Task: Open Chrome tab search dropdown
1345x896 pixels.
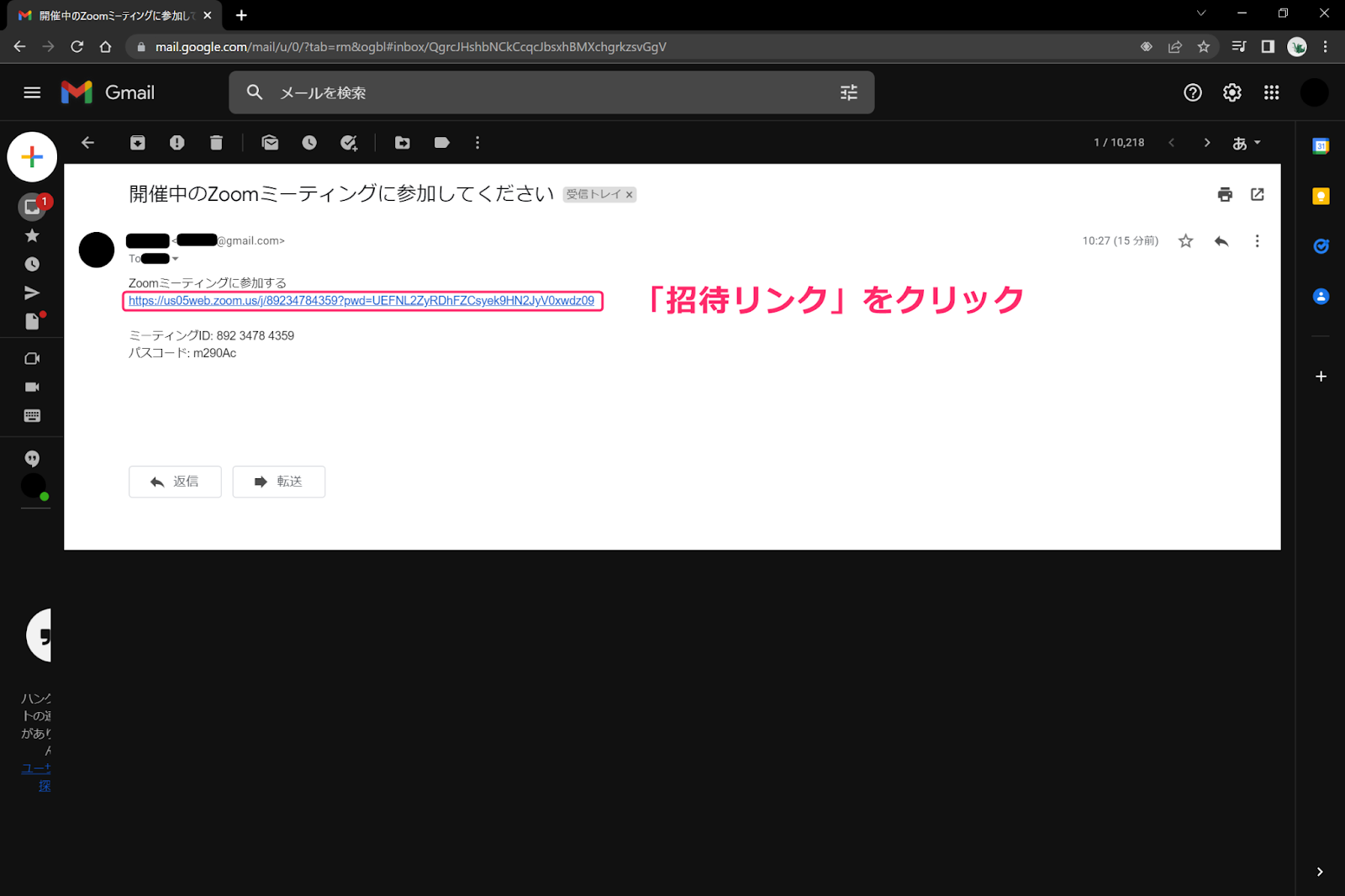Action: point(1201,13)
